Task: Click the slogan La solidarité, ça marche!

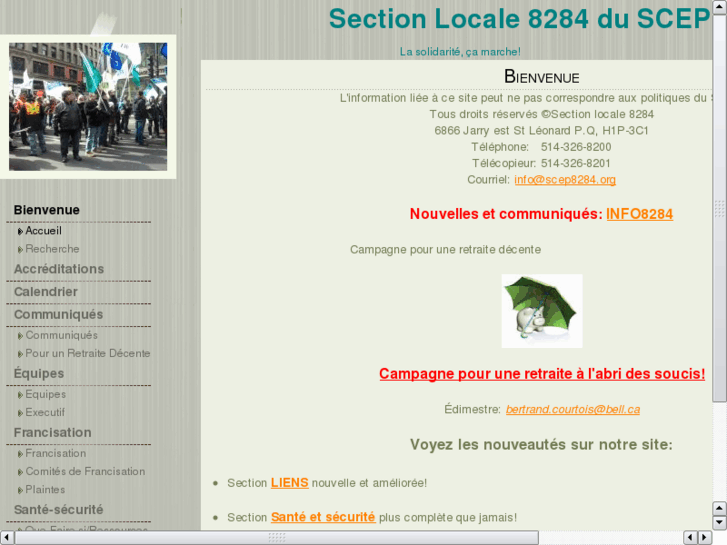Action: (x=460, y=51)
